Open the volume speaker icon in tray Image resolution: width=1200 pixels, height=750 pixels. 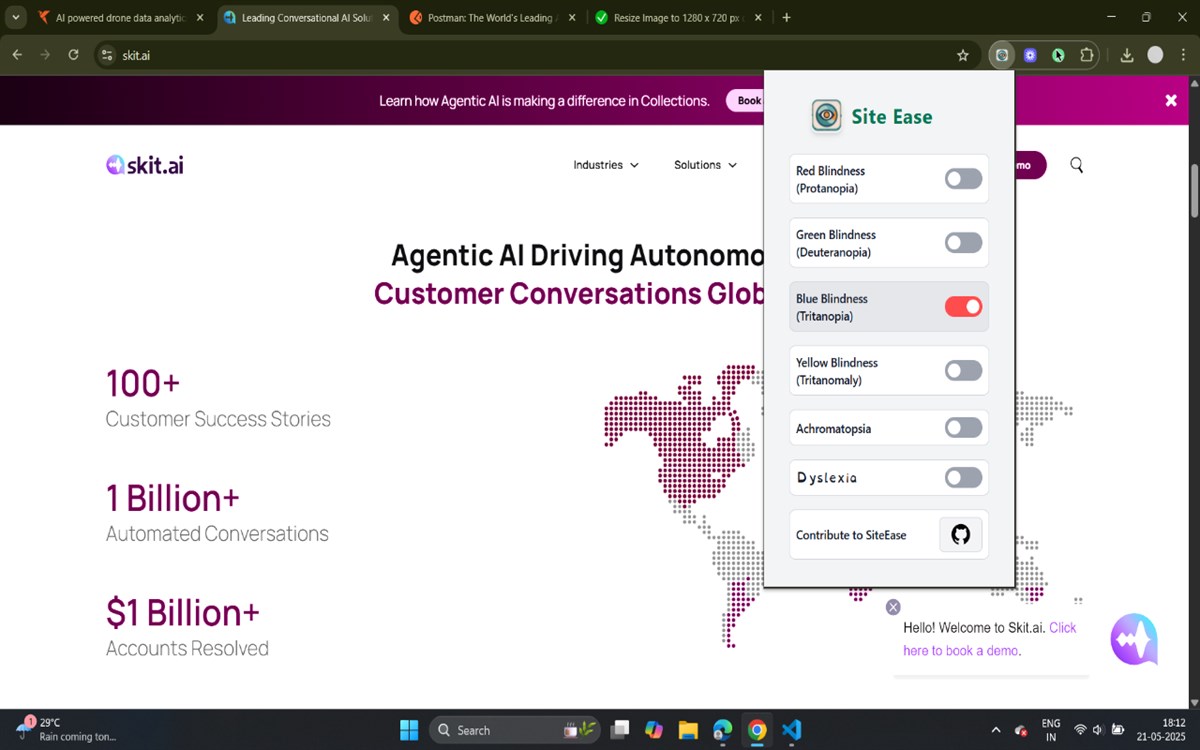coord(1099,730)
